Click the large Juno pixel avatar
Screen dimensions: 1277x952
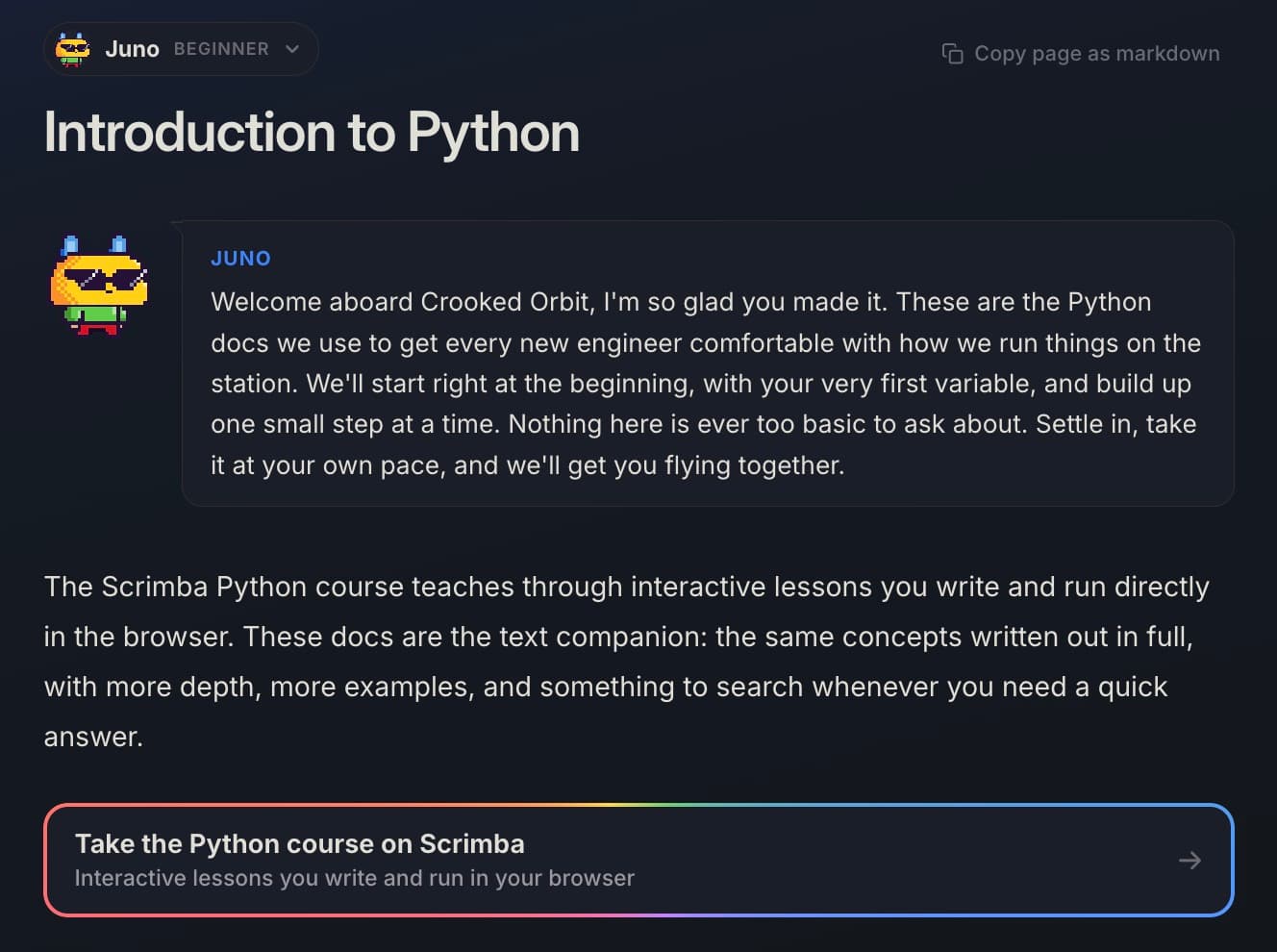(99, 286)
